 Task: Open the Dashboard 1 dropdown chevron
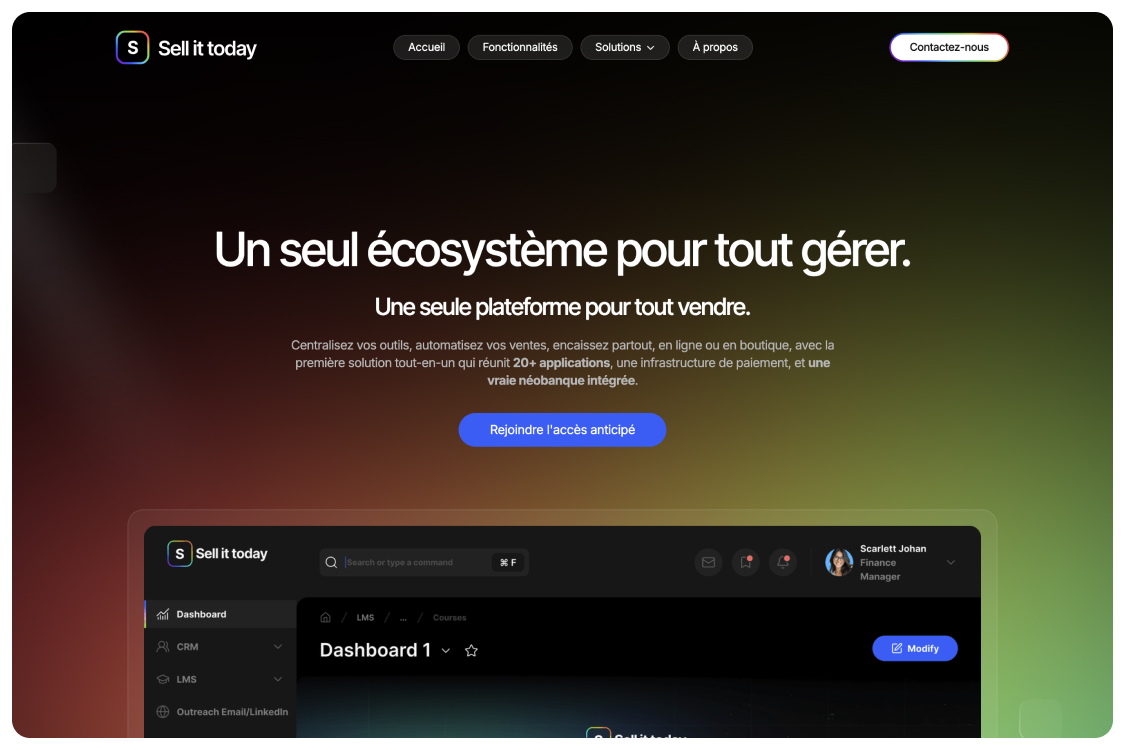[x=446, y=651]
